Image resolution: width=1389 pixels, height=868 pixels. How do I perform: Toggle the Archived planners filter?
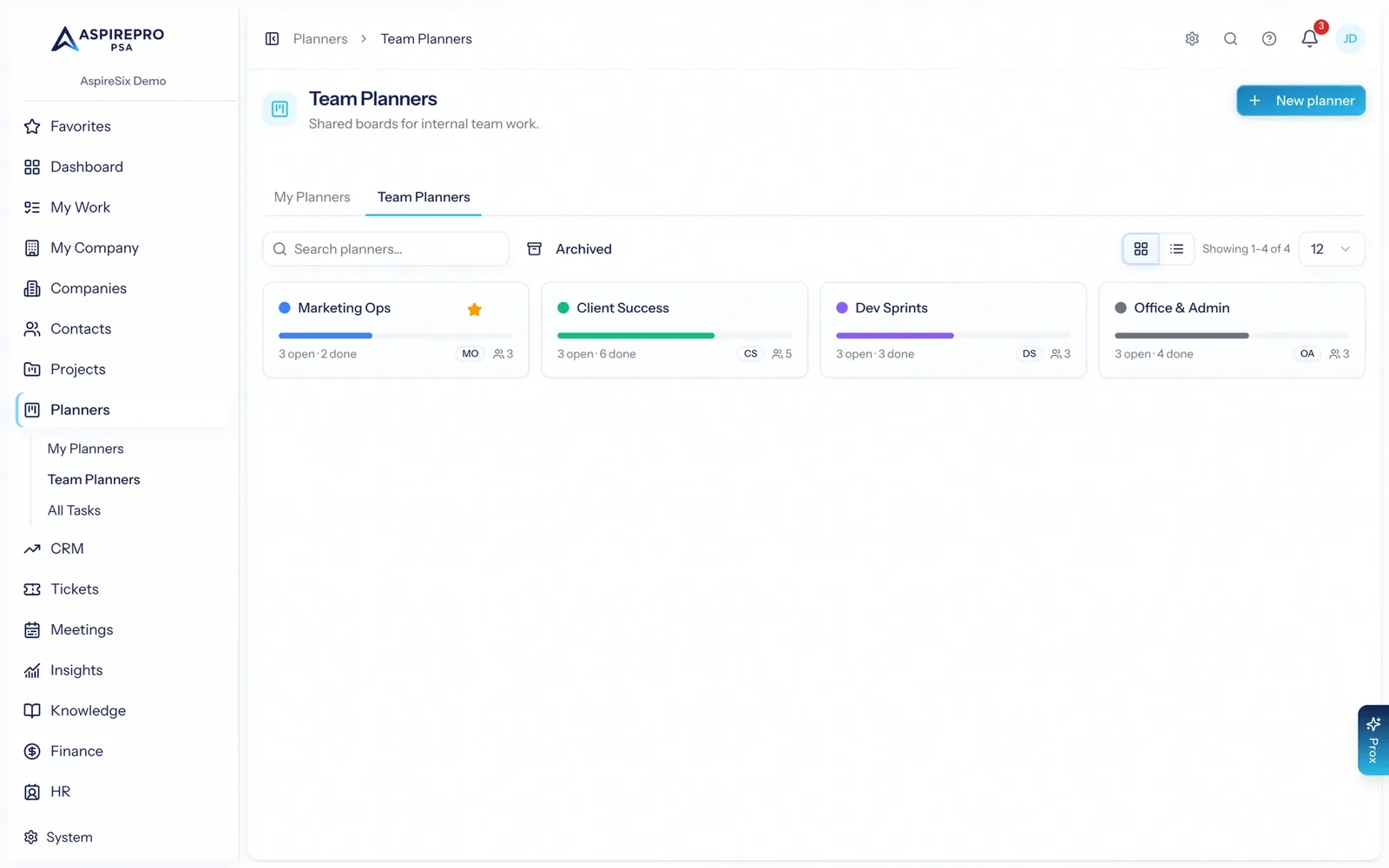[x=569, y=249]
